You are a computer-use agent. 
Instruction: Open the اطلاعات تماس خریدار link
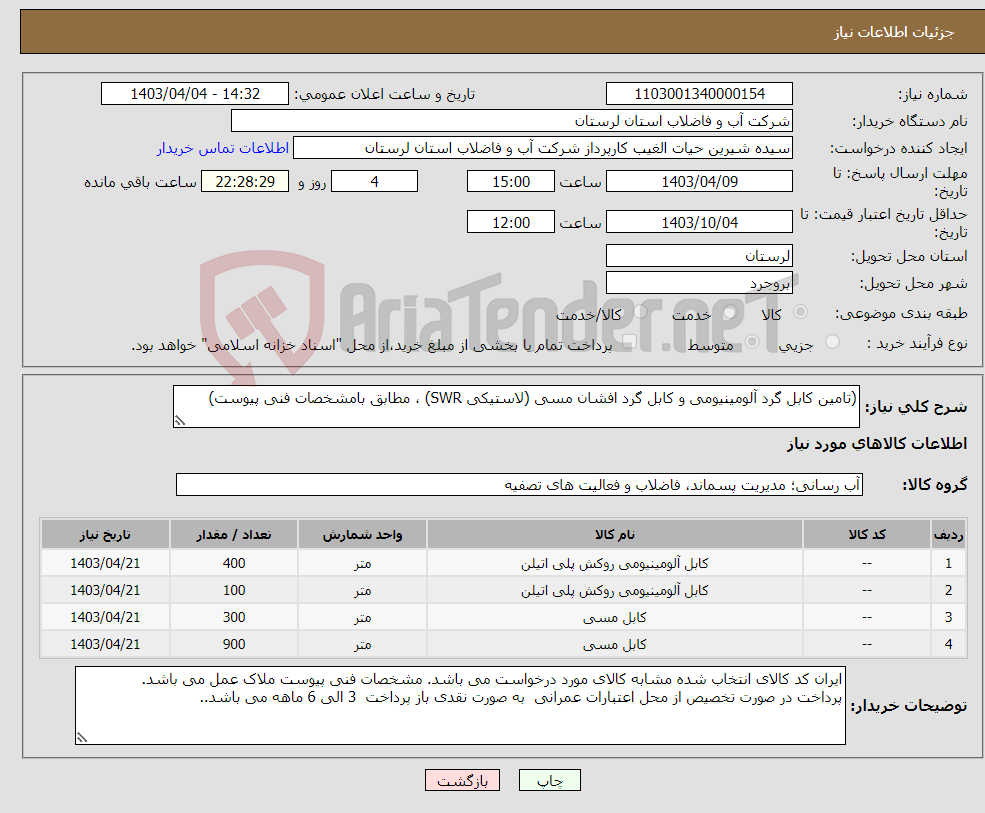[x=223, y=148]
